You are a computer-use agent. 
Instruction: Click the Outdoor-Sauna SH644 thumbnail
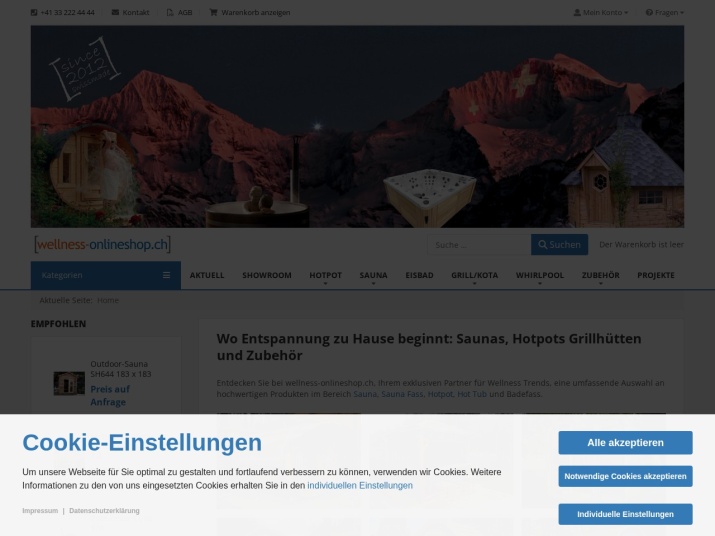pos(69,383)
